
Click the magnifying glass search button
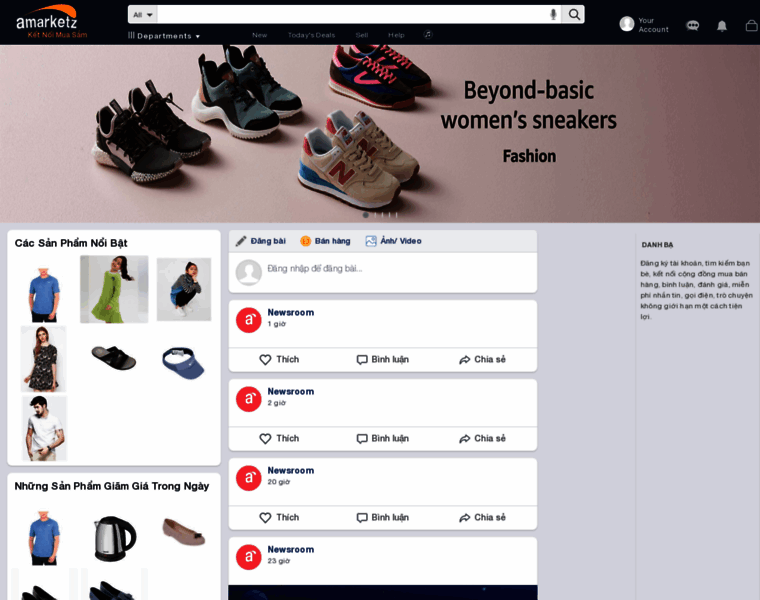tap(573, 15)
